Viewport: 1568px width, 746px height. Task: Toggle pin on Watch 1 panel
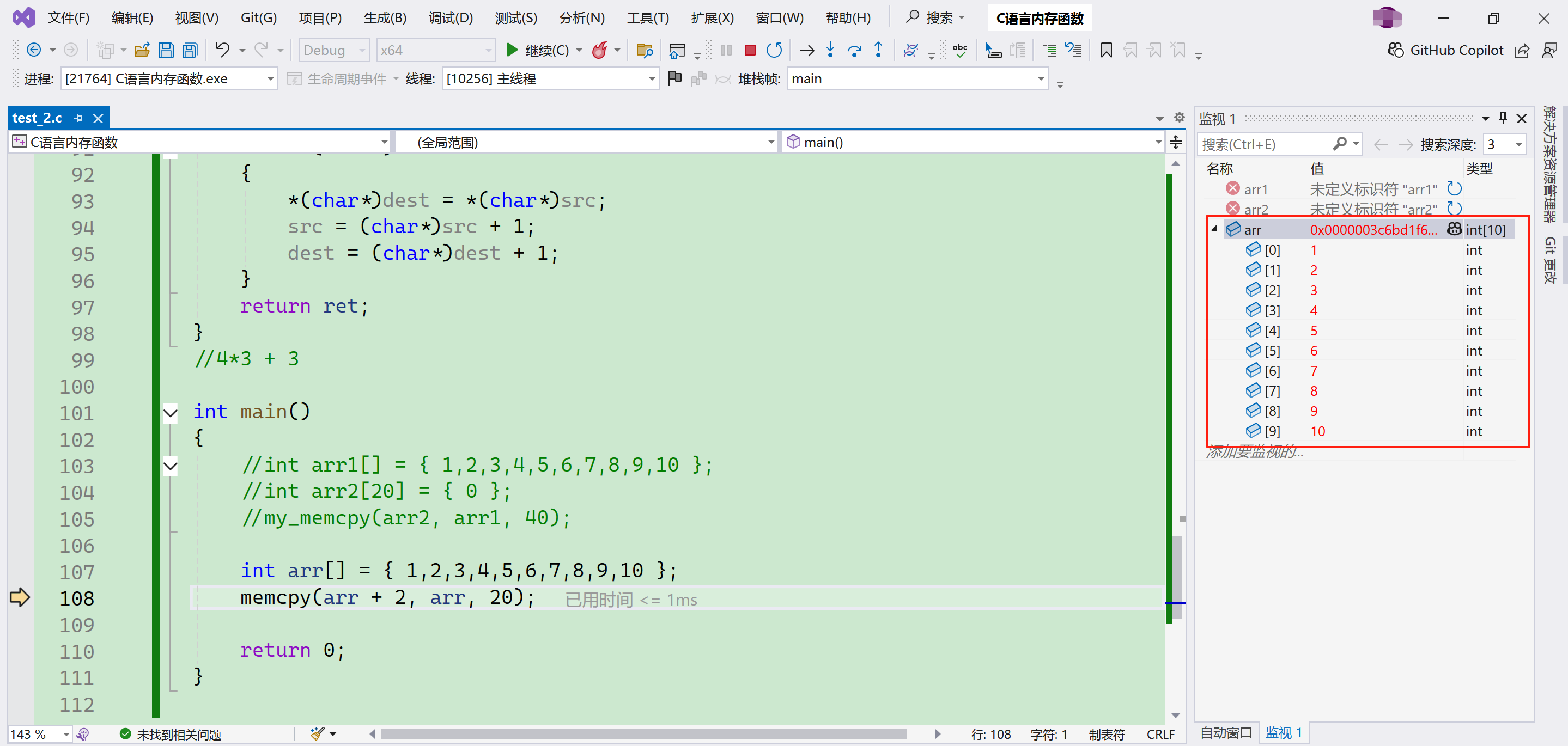click(x=1503, y=118)
